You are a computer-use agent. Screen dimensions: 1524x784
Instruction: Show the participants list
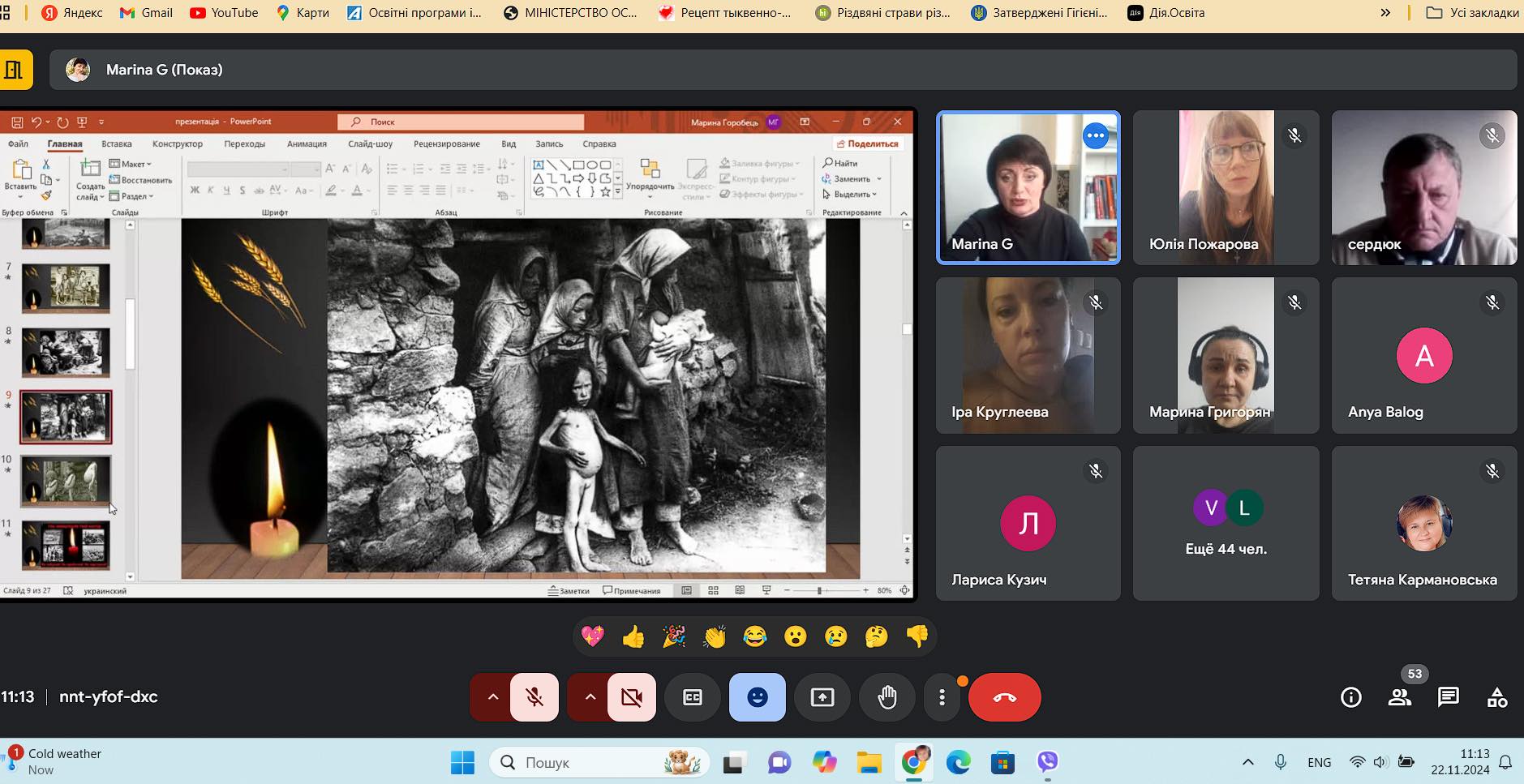point(1399,697)
